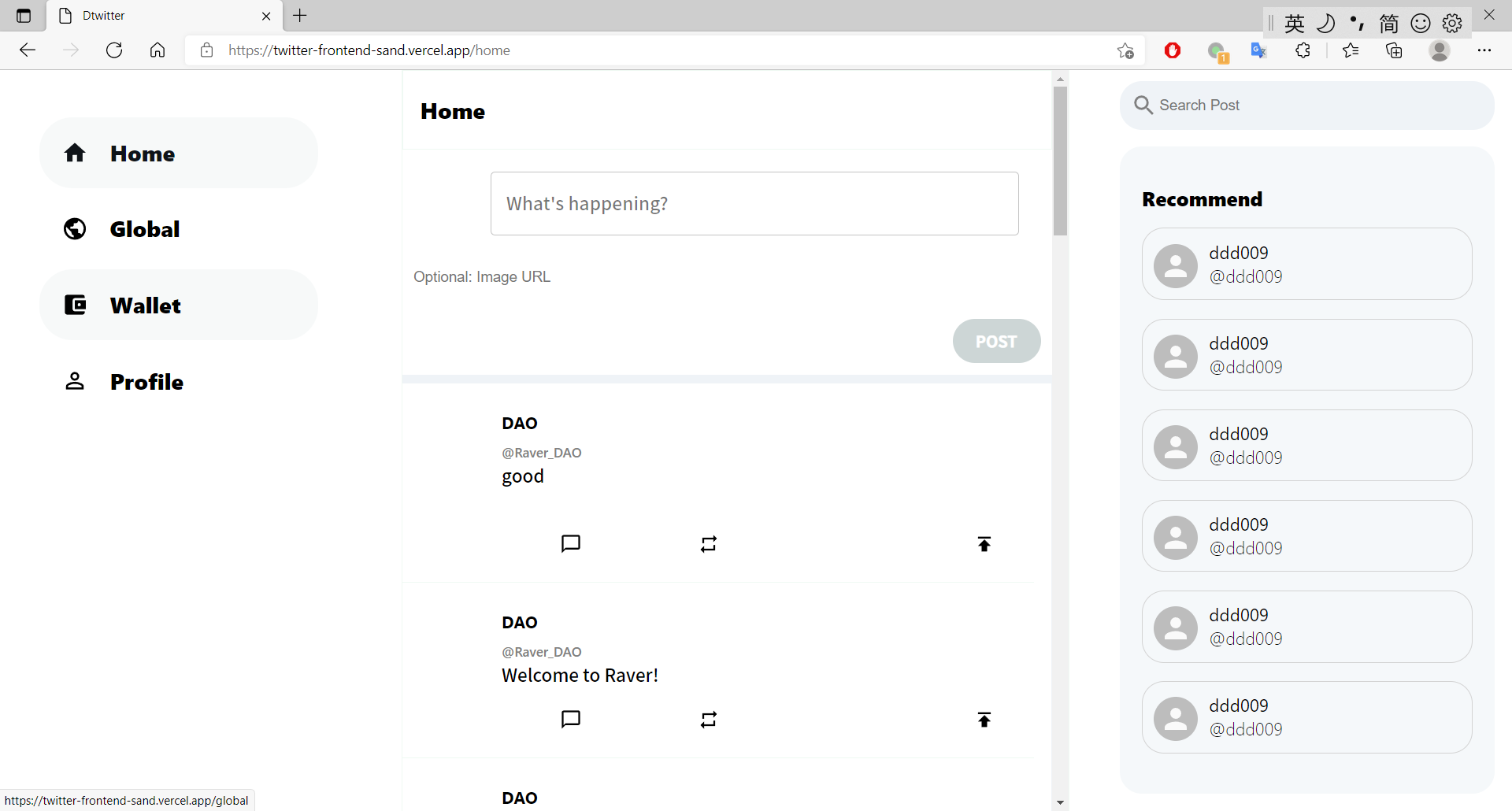Click the 'Recommend' heading

1202,199
